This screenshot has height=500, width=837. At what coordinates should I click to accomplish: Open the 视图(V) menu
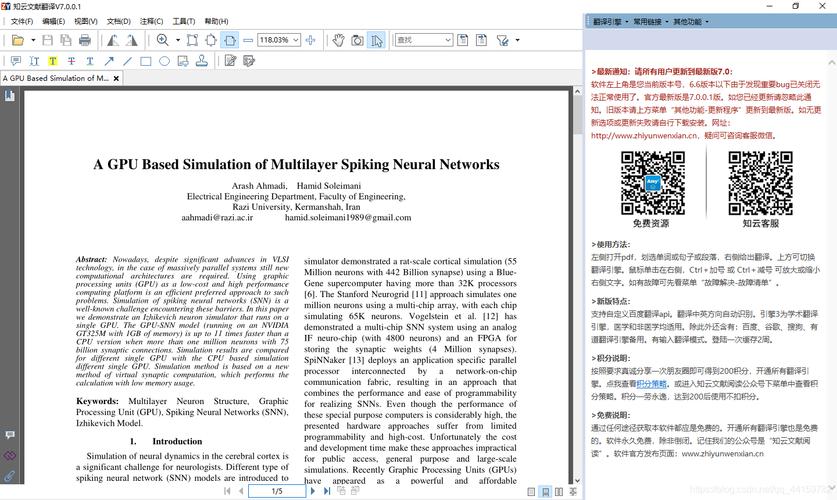click(x=86, y=21)
